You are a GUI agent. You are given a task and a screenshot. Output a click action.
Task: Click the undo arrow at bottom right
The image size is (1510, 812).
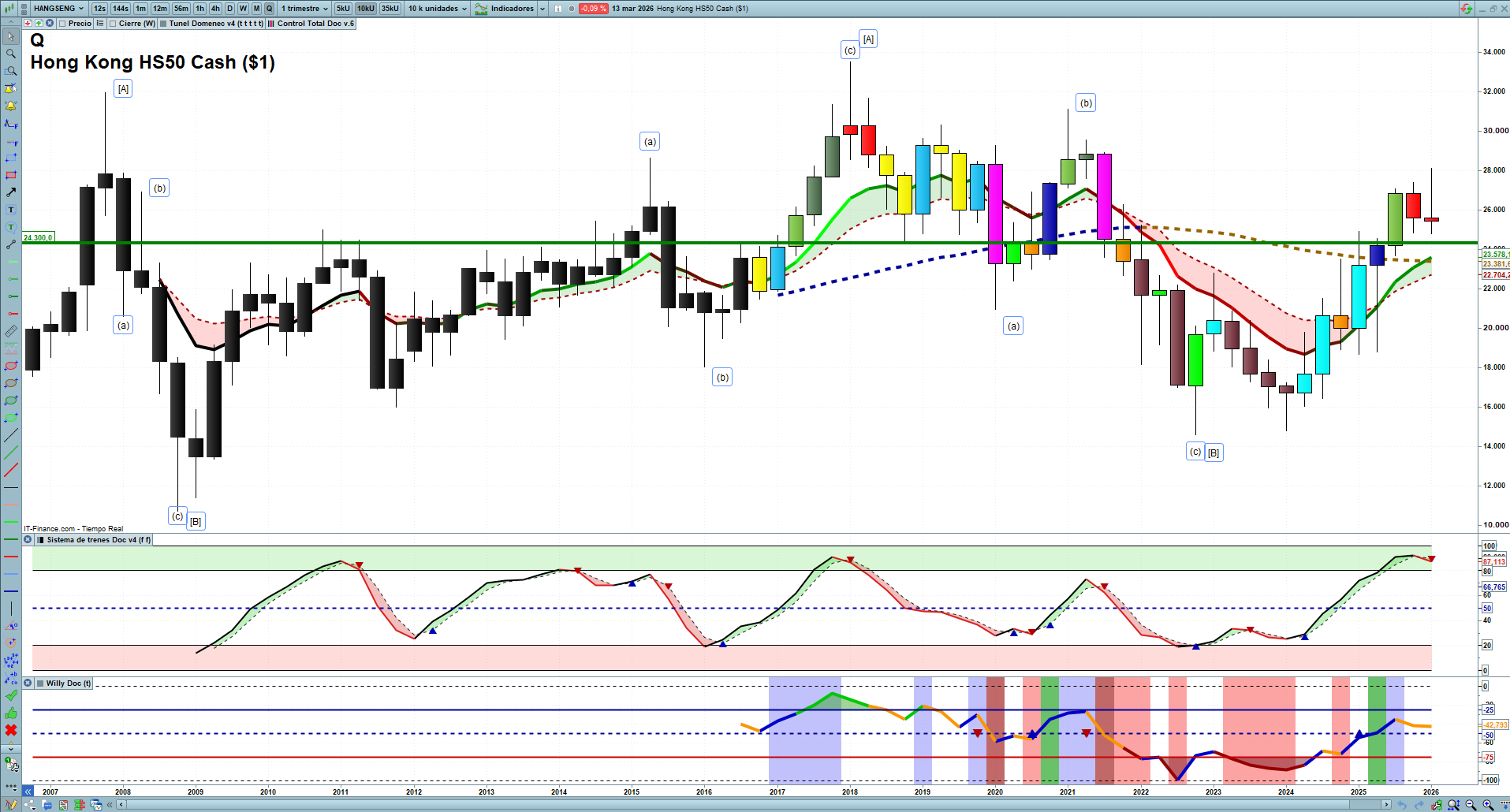(1401, 805)
